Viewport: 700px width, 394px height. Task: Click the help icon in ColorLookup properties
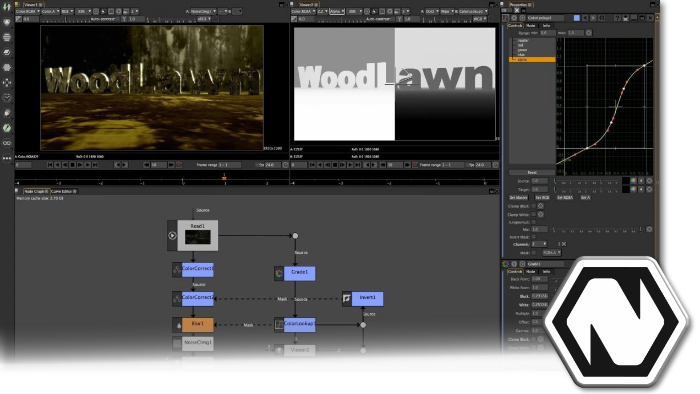click(617, 18)
